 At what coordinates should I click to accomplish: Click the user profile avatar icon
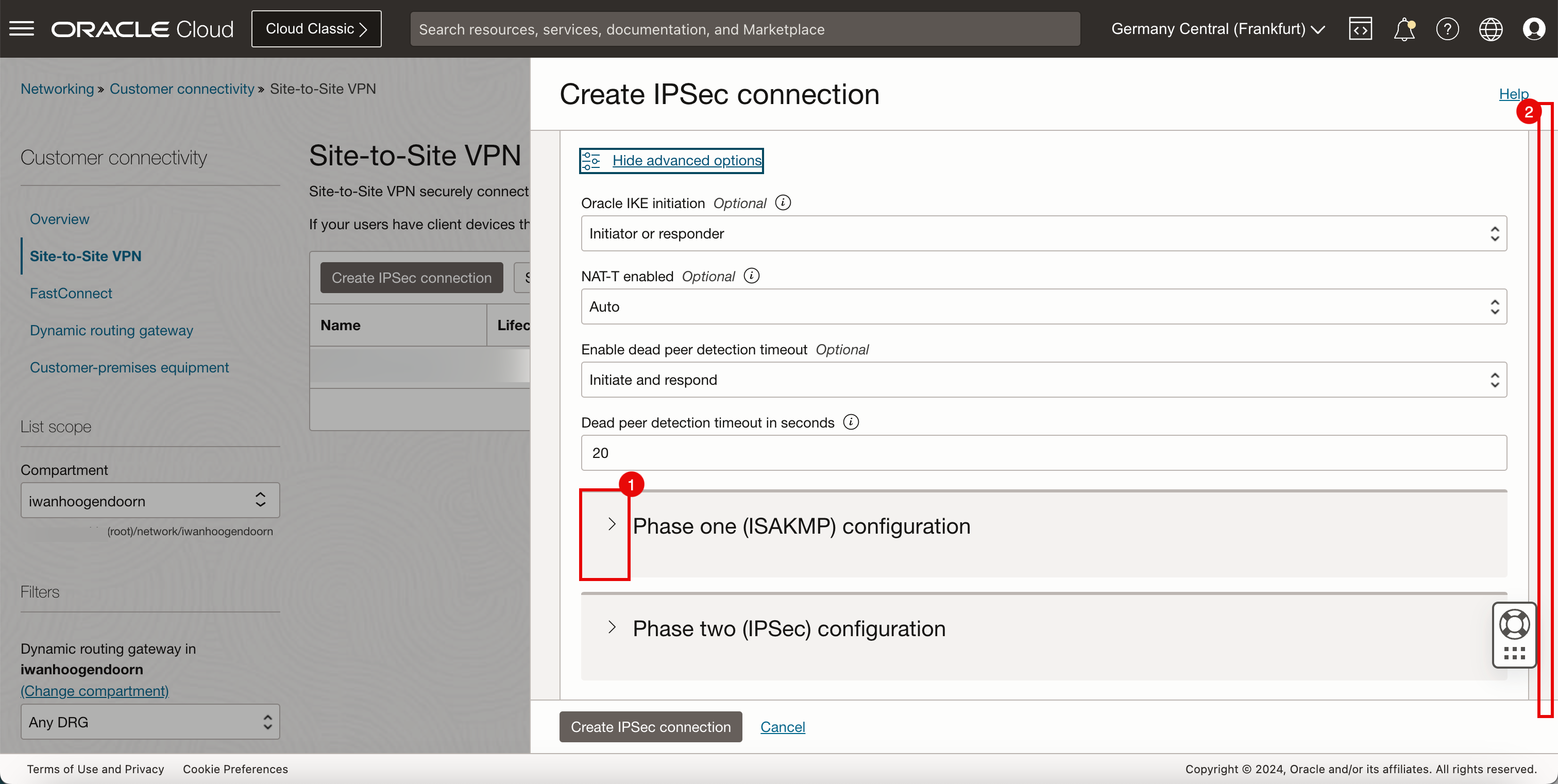(x=1535, y=29)
